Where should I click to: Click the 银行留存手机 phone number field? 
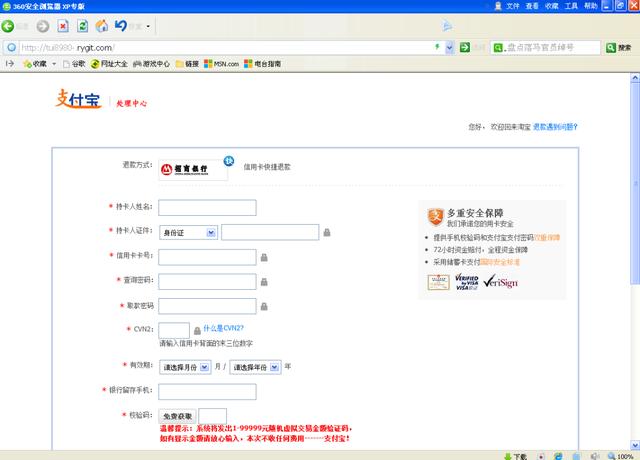(207, 391)
